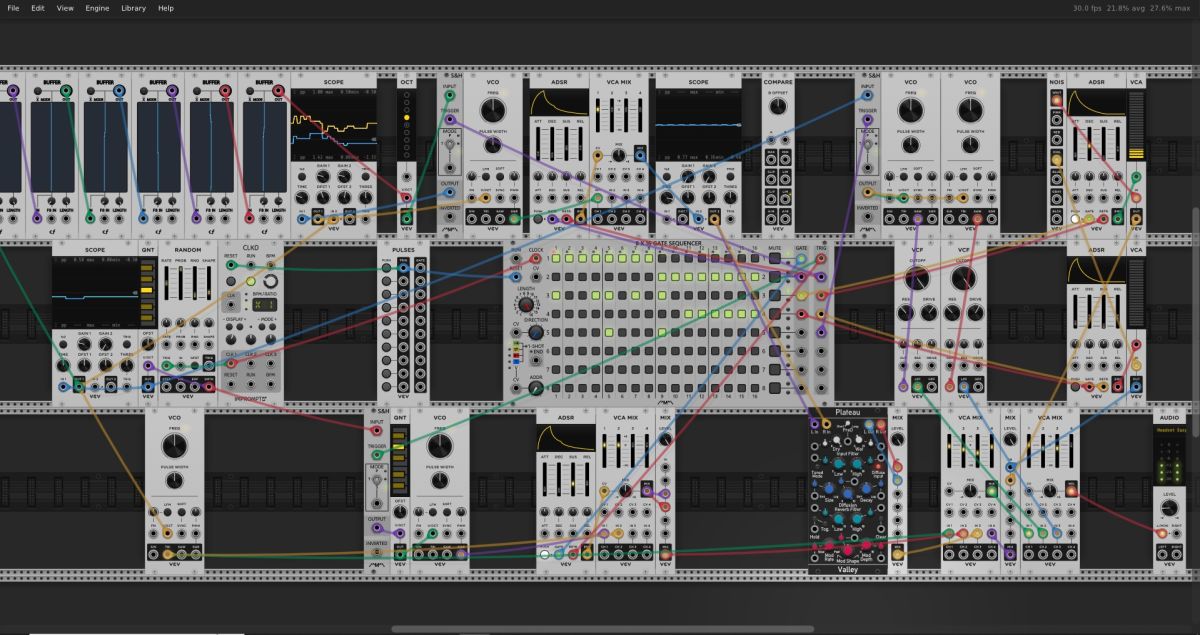1200x635 pixels.
Task: Click TIME knob on SCOPE beside GNT
Action: click(x=63, y=366)
